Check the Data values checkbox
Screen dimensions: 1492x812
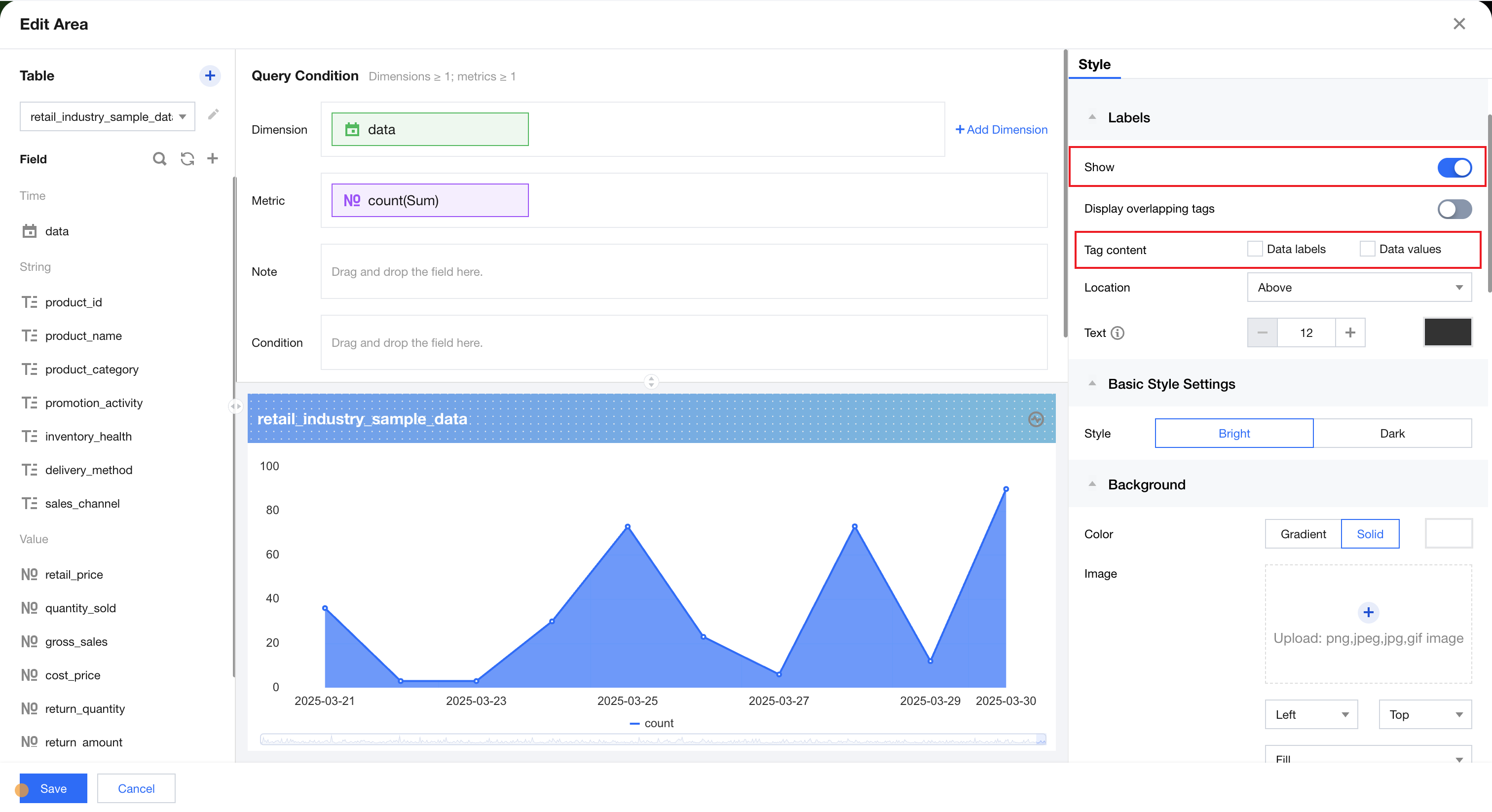[x=1367, y=249]
